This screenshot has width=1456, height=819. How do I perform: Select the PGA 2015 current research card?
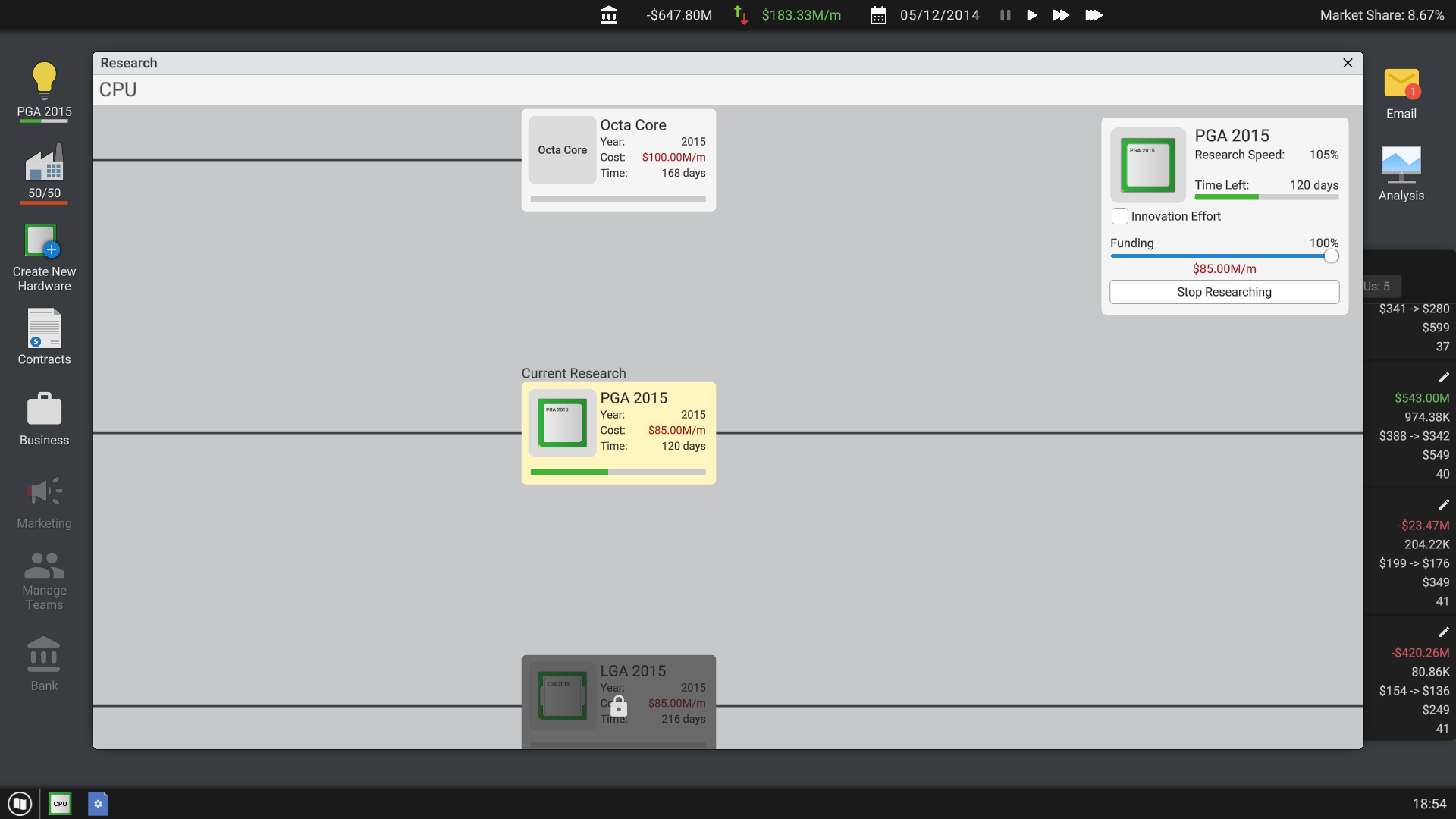[x=618, y=433]
